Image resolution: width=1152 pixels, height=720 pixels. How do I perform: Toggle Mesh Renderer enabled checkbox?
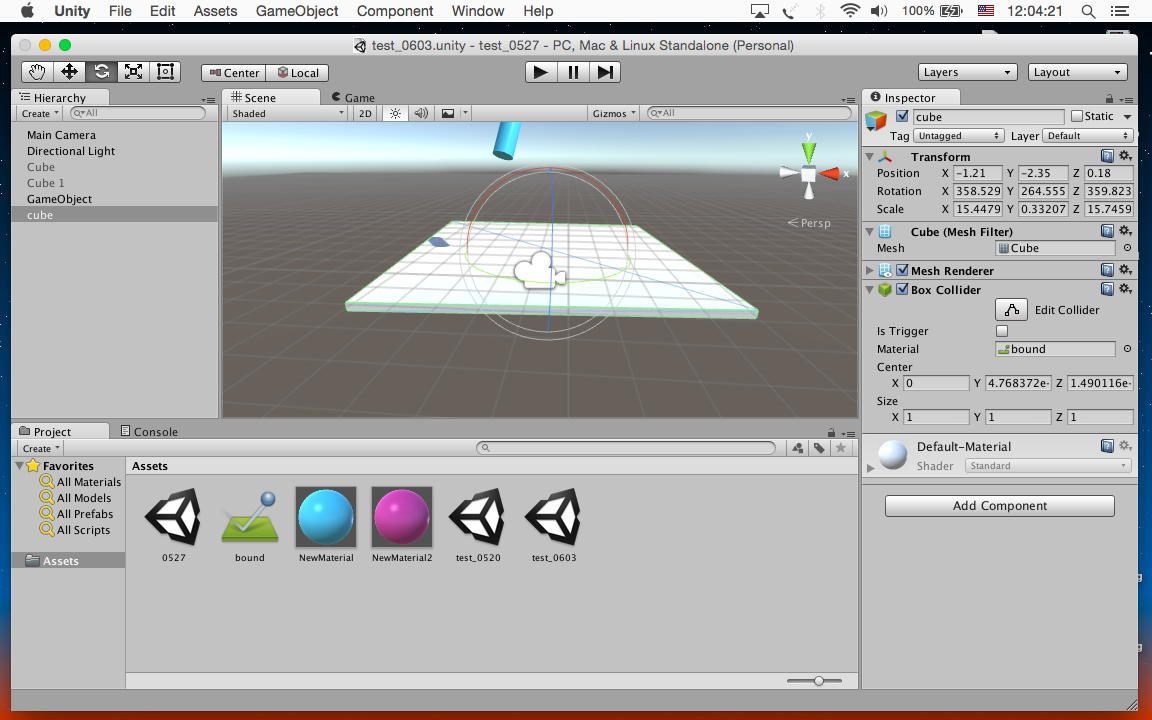point(902,270)
